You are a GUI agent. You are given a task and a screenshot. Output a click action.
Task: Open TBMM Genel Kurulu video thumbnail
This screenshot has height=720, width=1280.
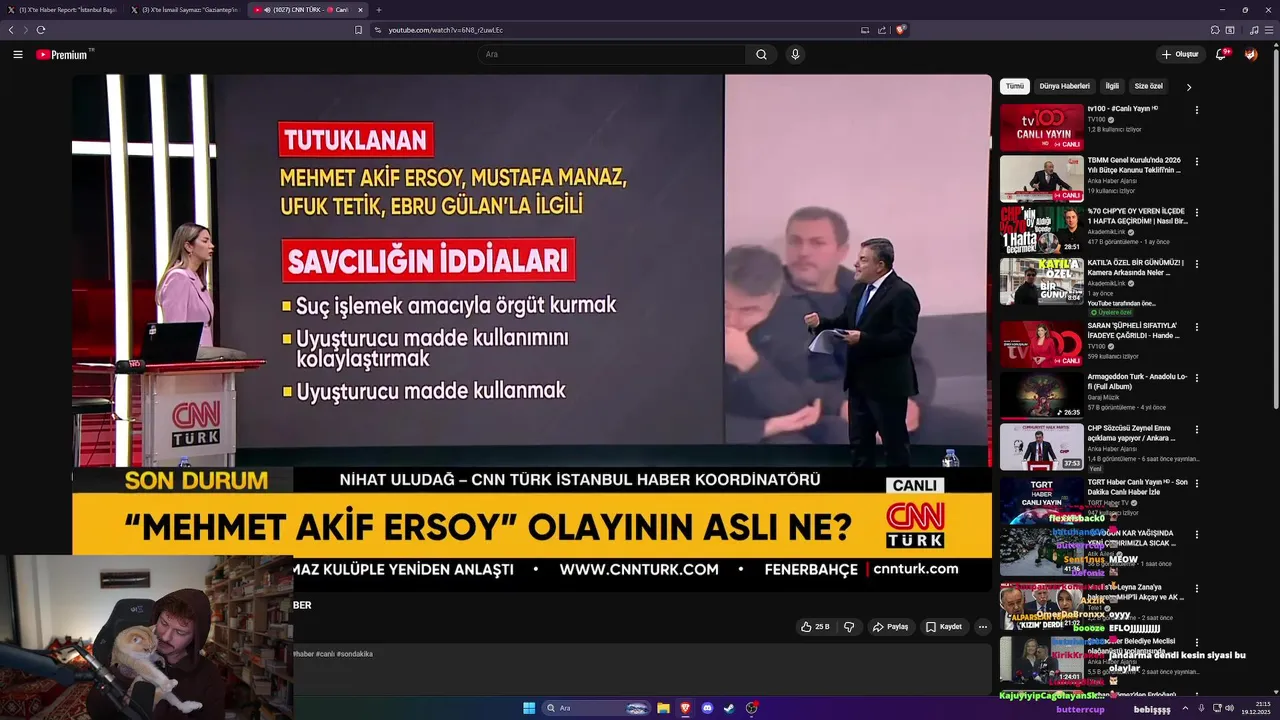pyautogui.click(x=1042, y=179)
